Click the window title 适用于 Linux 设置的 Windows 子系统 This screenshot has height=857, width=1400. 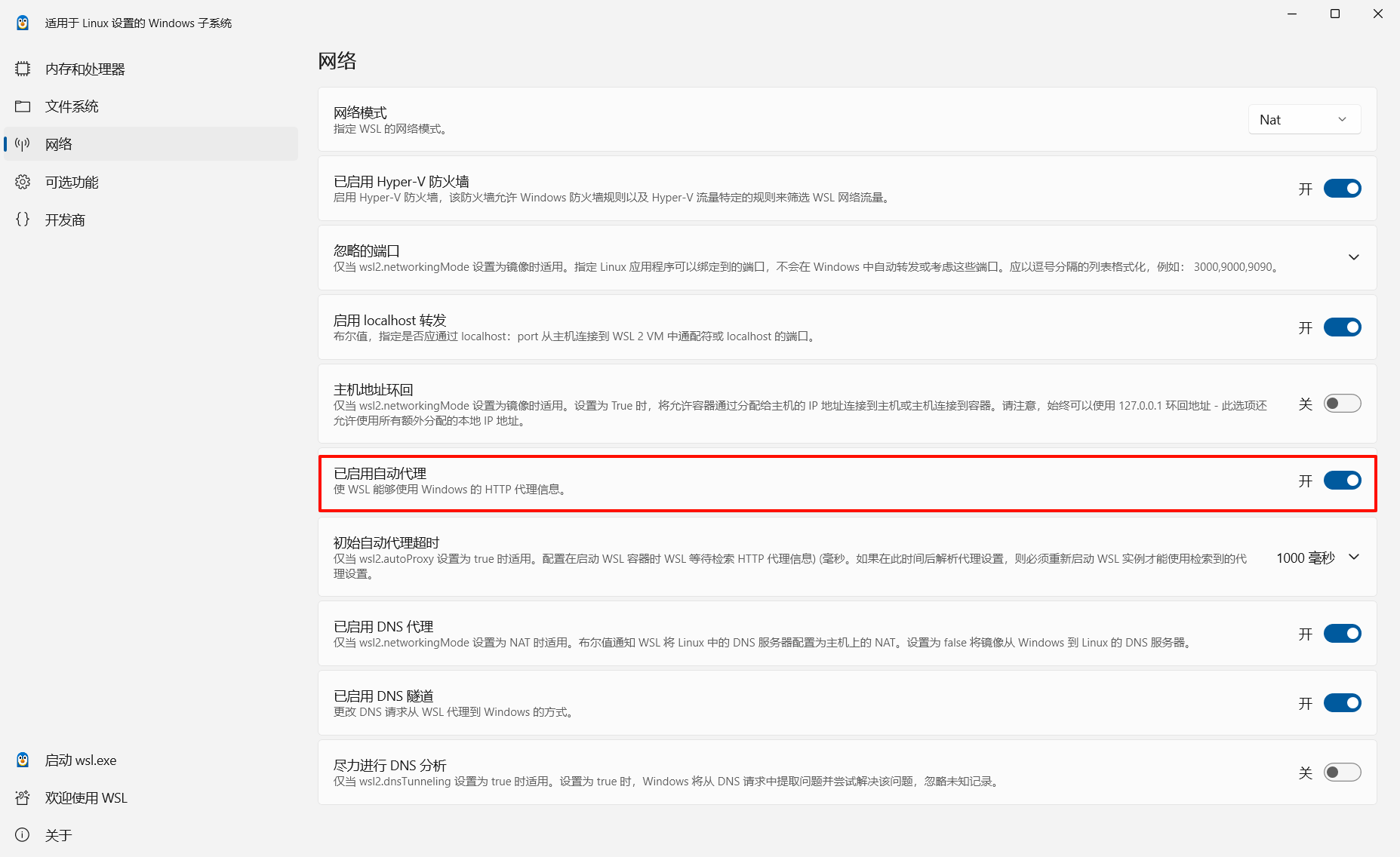[x=138, y=23]
